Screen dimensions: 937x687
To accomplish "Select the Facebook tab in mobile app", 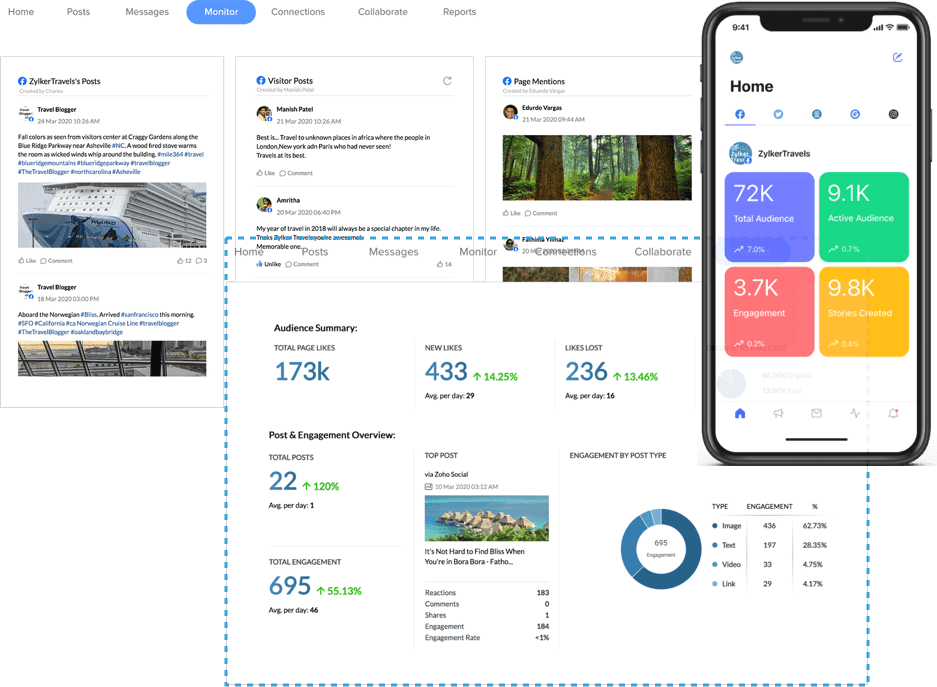I will 740,115.
